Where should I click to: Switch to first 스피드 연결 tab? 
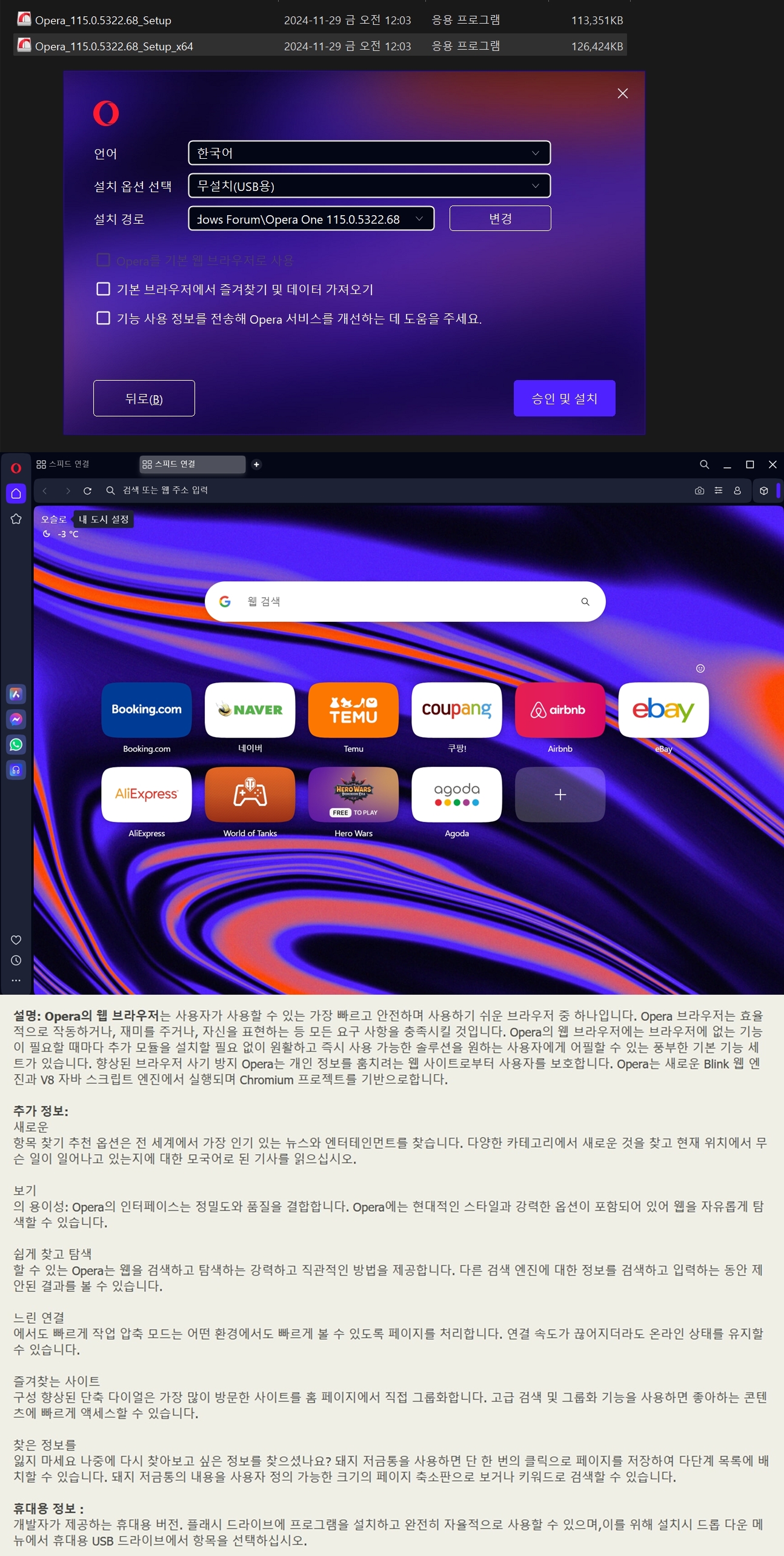point(85,464)
